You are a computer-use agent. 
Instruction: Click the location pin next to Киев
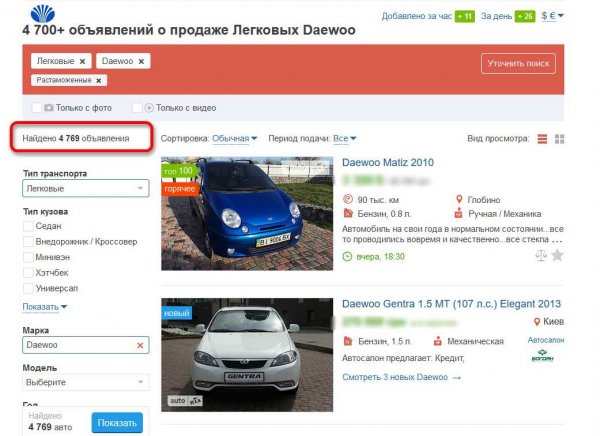coord(537,322)
